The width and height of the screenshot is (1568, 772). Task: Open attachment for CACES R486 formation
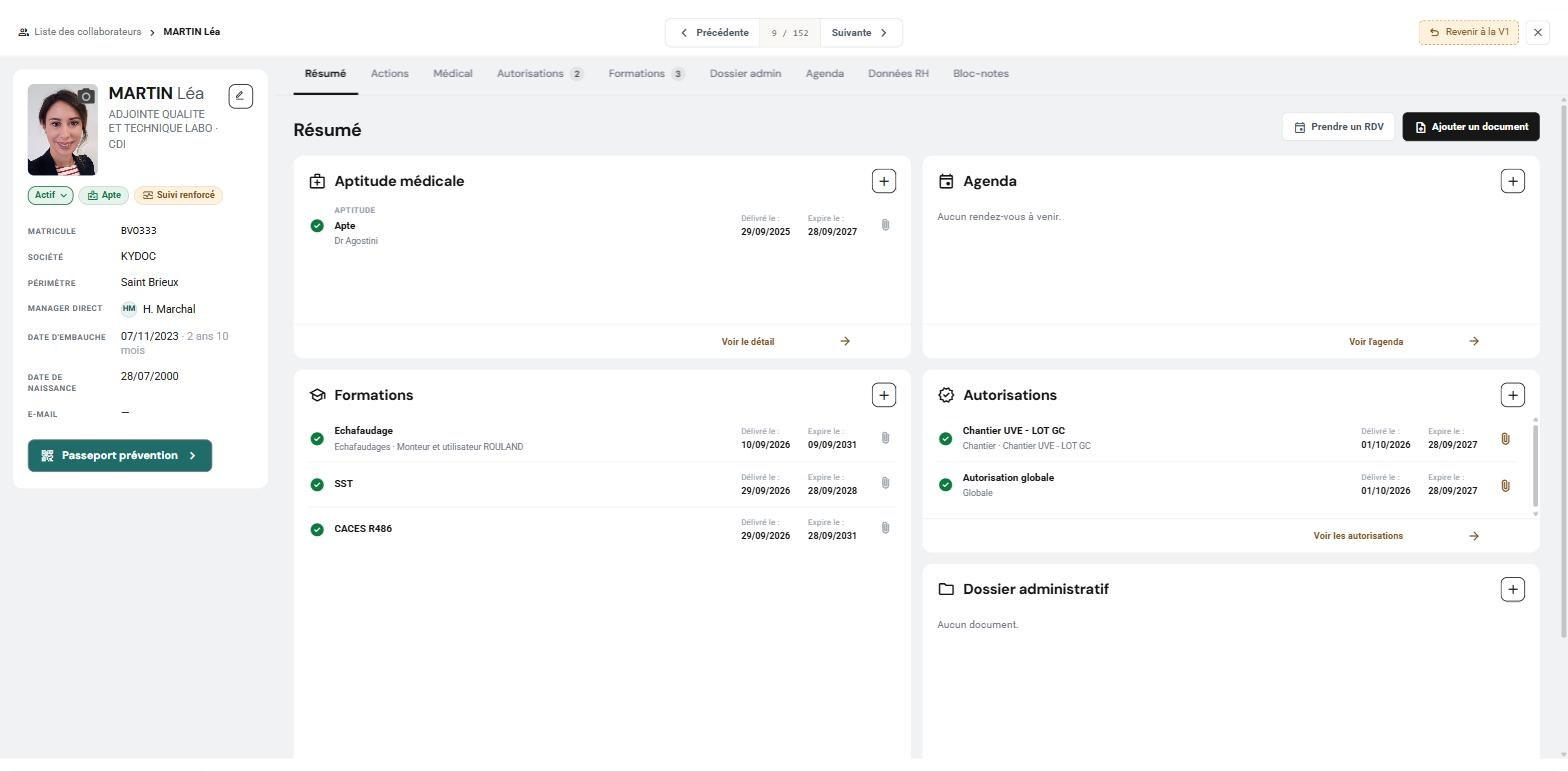885,528
